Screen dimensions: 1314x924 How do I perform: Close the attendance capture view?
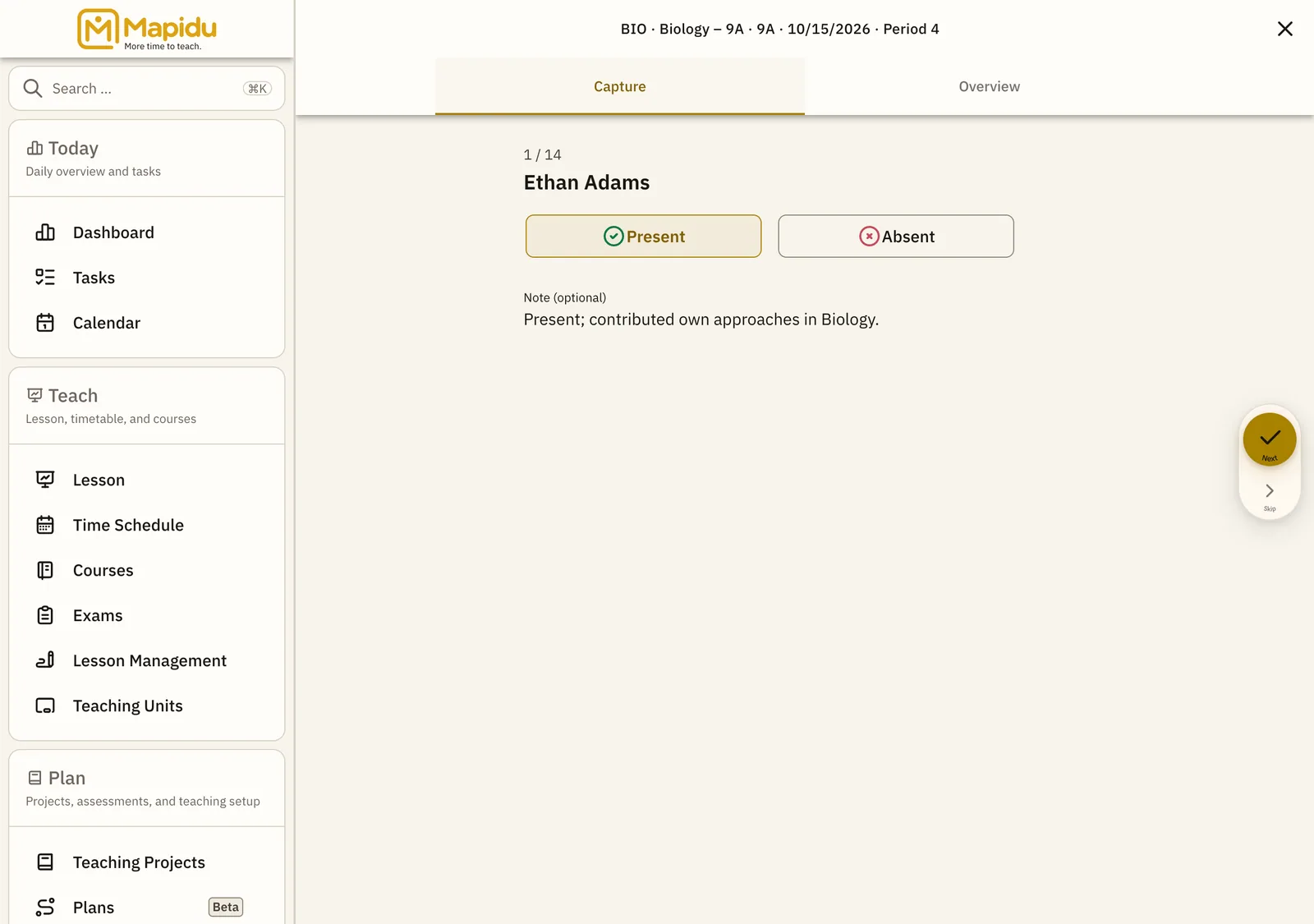click(x=1285, y=29)
